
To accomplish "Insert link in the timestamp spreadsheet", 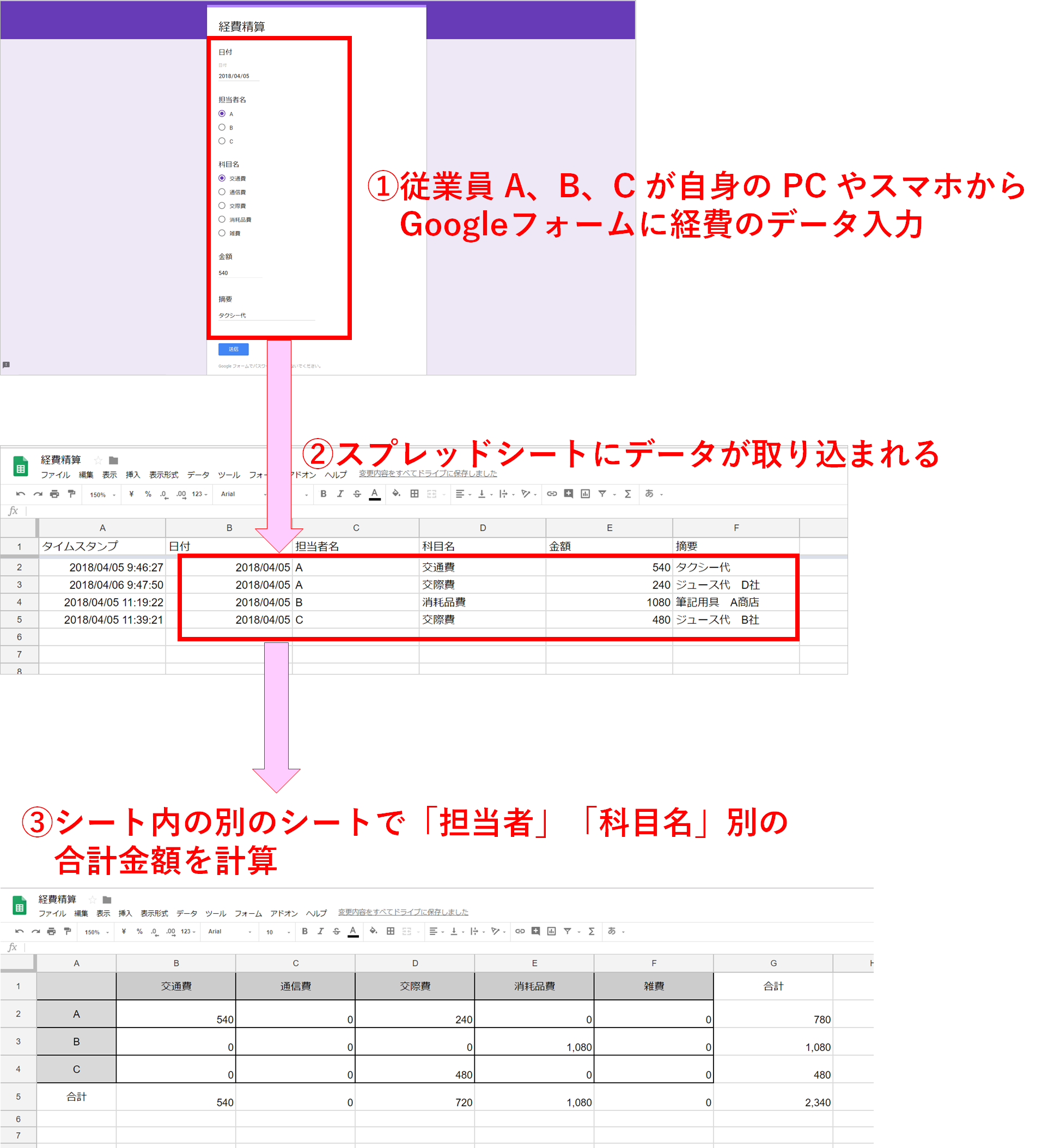I will click(x=552, y=494).
